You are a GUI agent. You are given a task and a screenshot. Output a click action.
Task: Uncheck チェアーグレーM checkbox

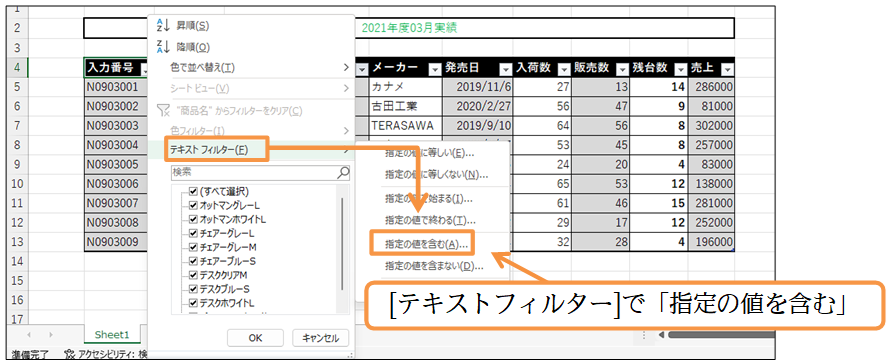click(x=193, y=247)
